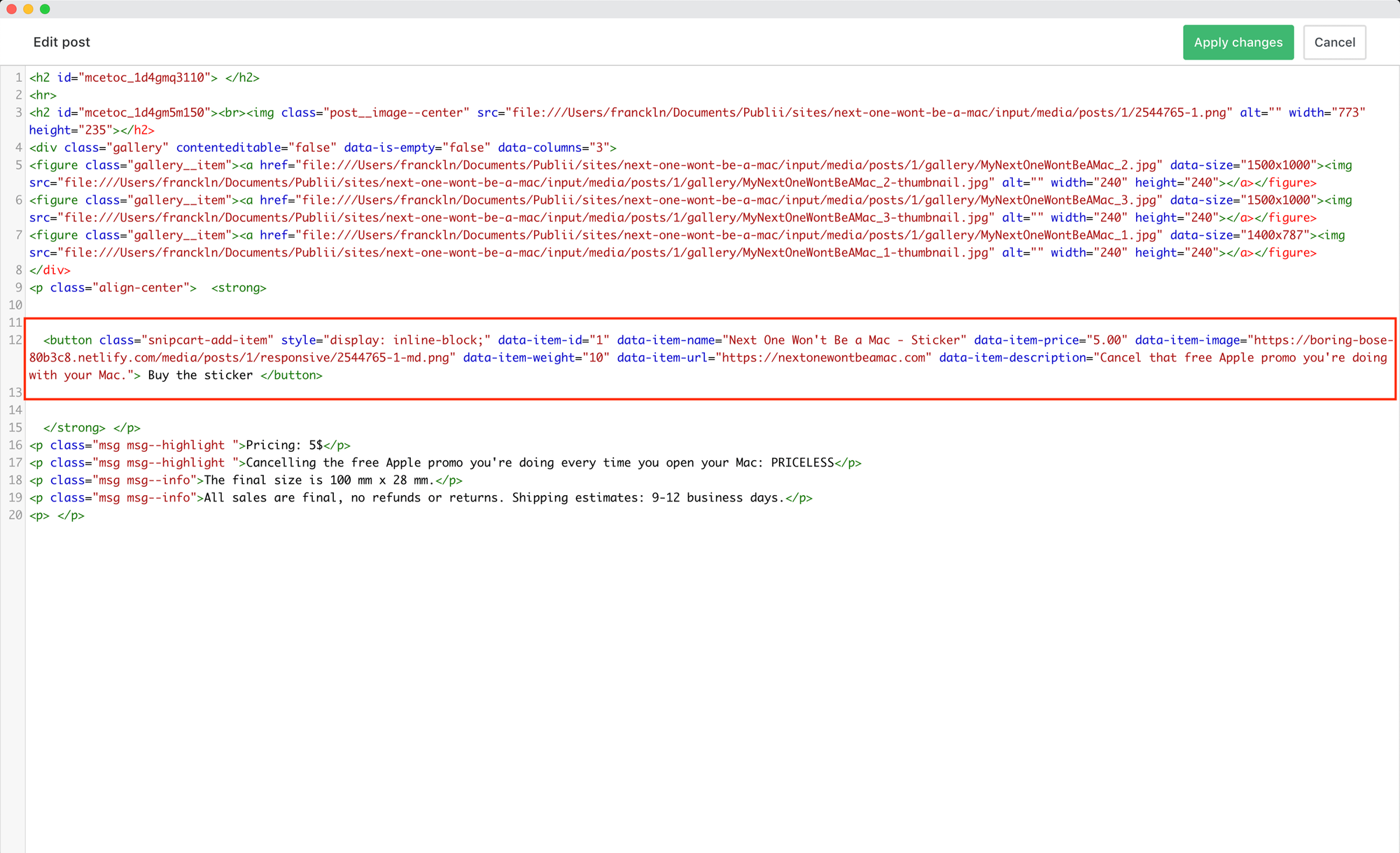
Task: Click the class value "align-center"
Action: (141, 288)
